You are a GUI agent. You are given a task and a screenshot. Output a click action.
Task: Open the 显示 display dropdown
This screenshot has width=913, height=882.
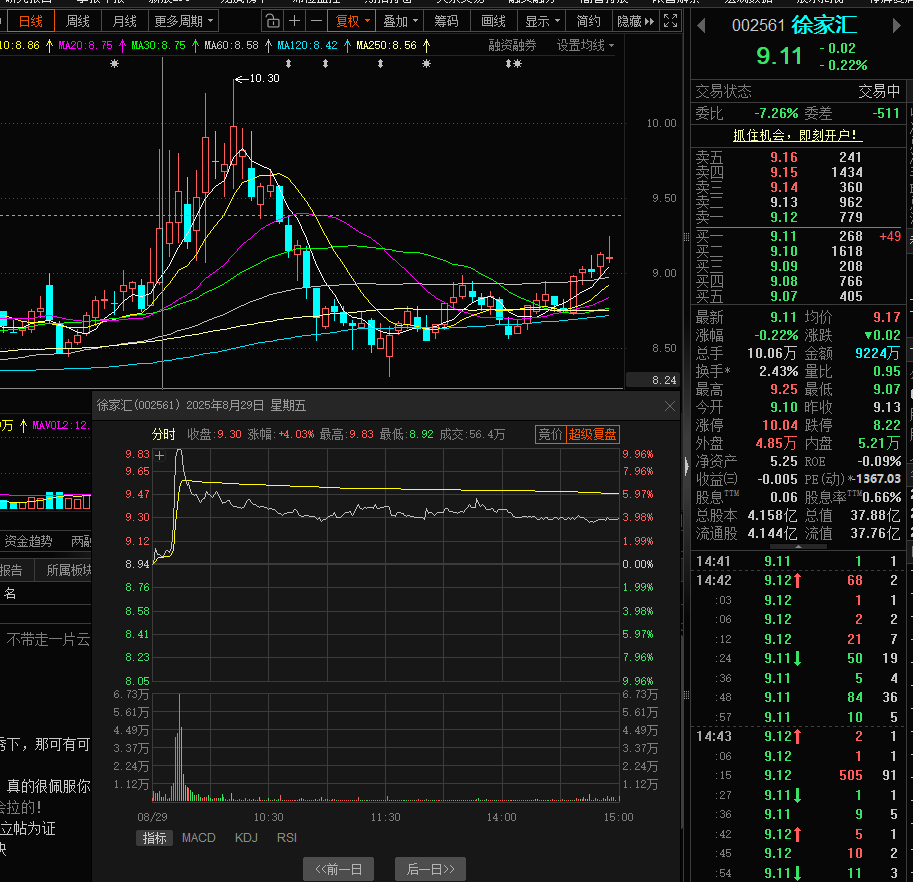click(x=542, y=22)
